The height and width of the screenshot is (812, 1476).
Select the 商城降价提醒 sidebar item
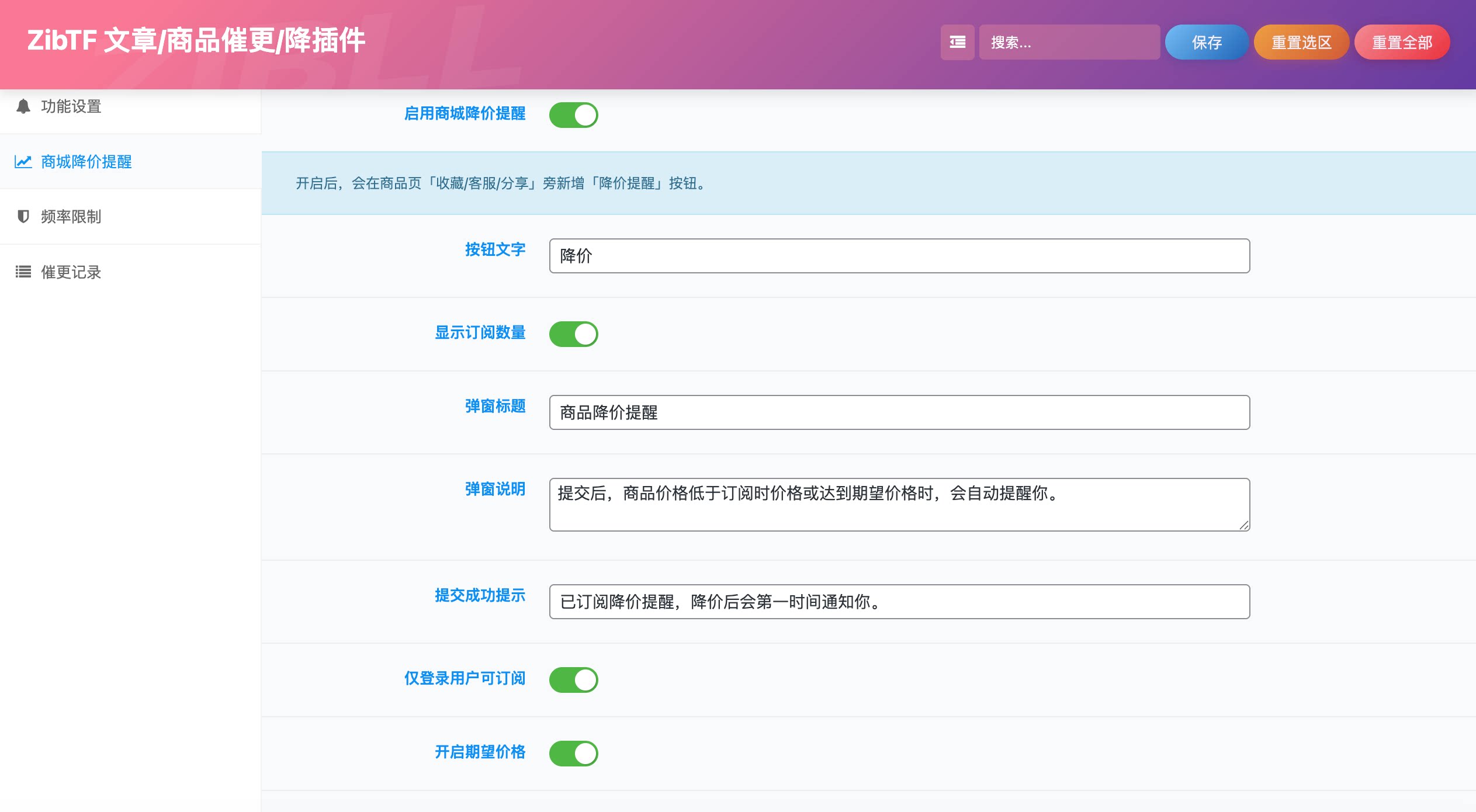click(x=86, y=162)
